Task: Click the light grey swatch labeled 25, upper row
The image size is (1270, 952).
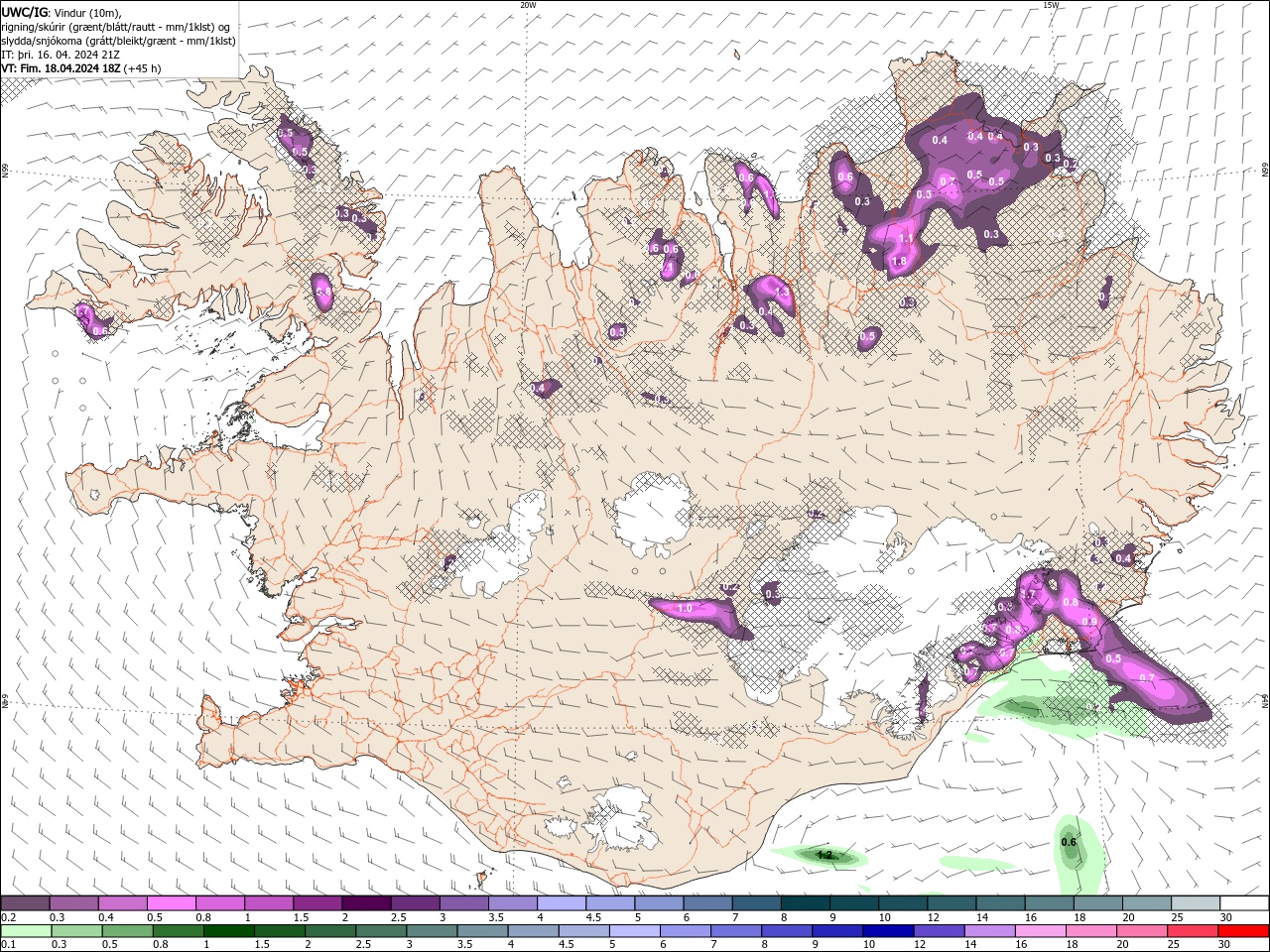Action: point(1196,903)
